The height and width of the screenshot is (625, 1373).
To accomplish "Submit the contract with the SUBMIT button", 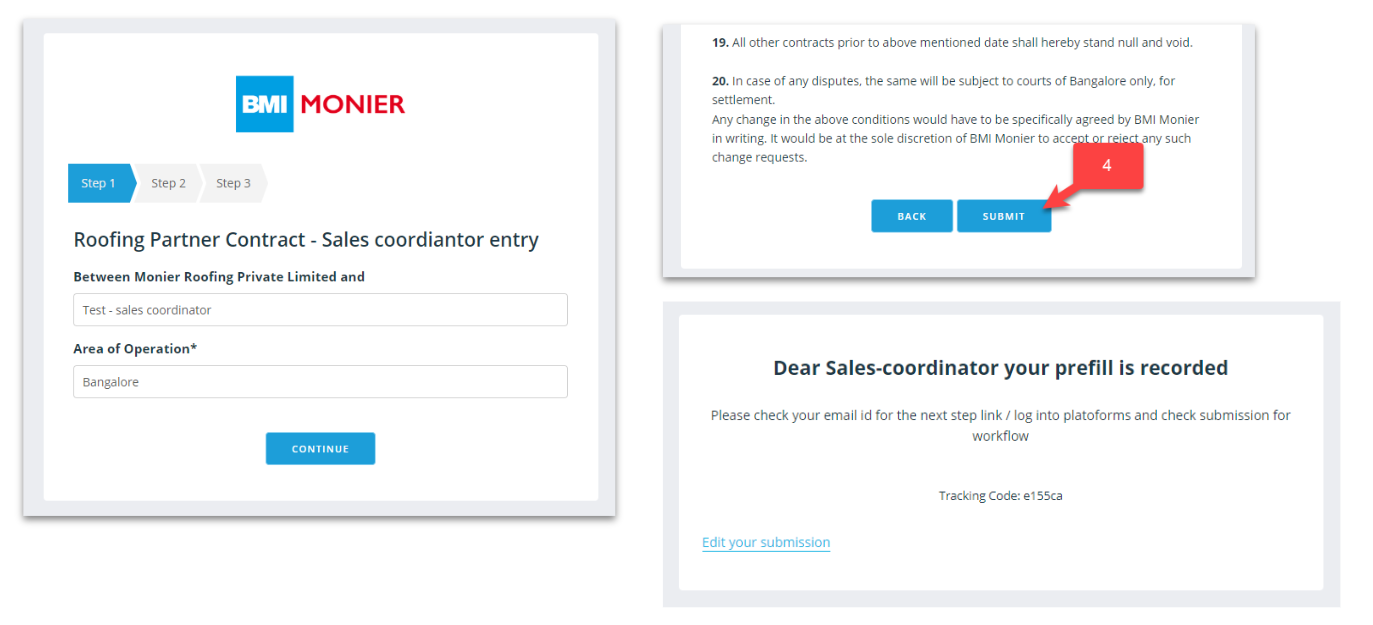I will pos(1003,216).
